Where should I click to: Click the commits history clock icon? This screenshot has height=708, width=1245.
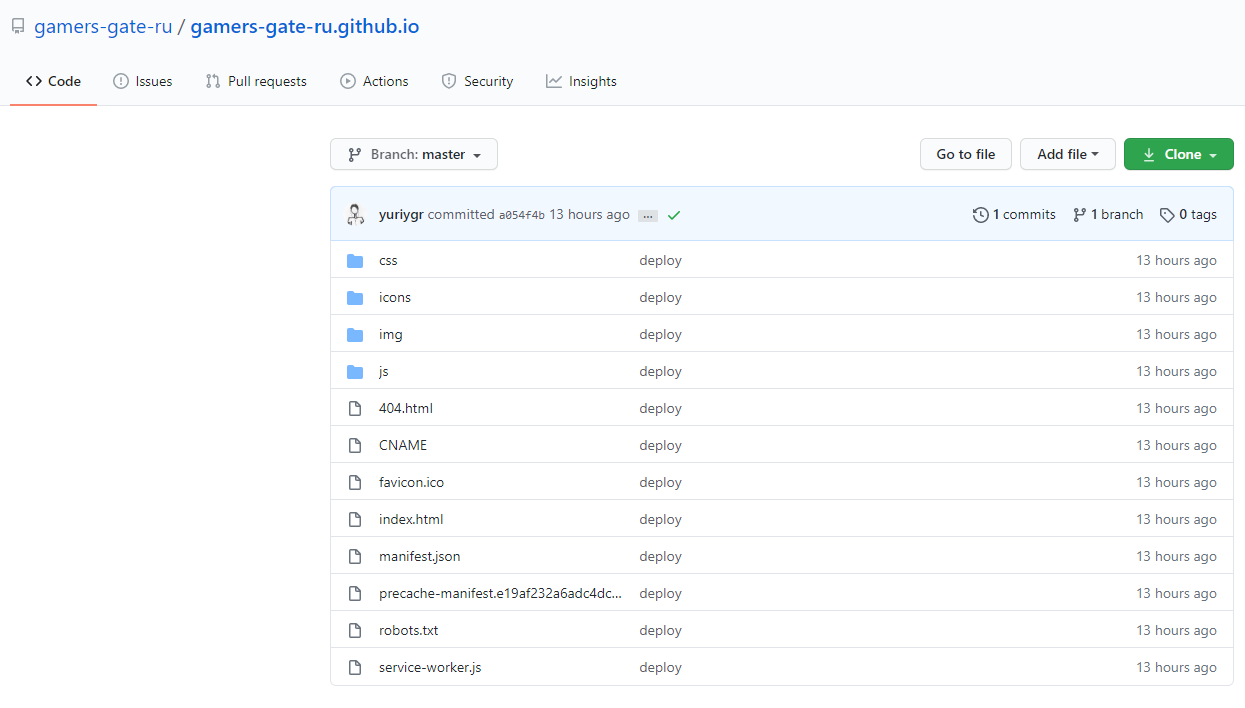tap(980, 215)
